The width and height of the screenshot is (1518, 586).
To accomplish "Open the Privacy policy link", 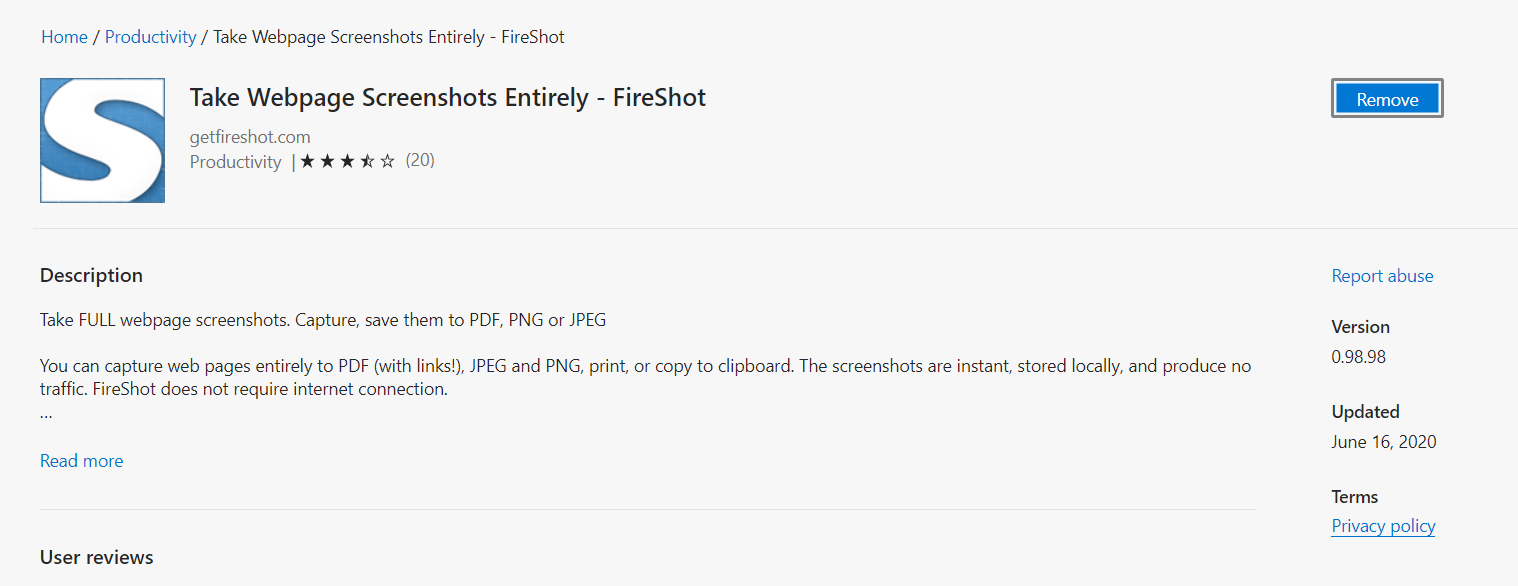I will [1383, 526].
